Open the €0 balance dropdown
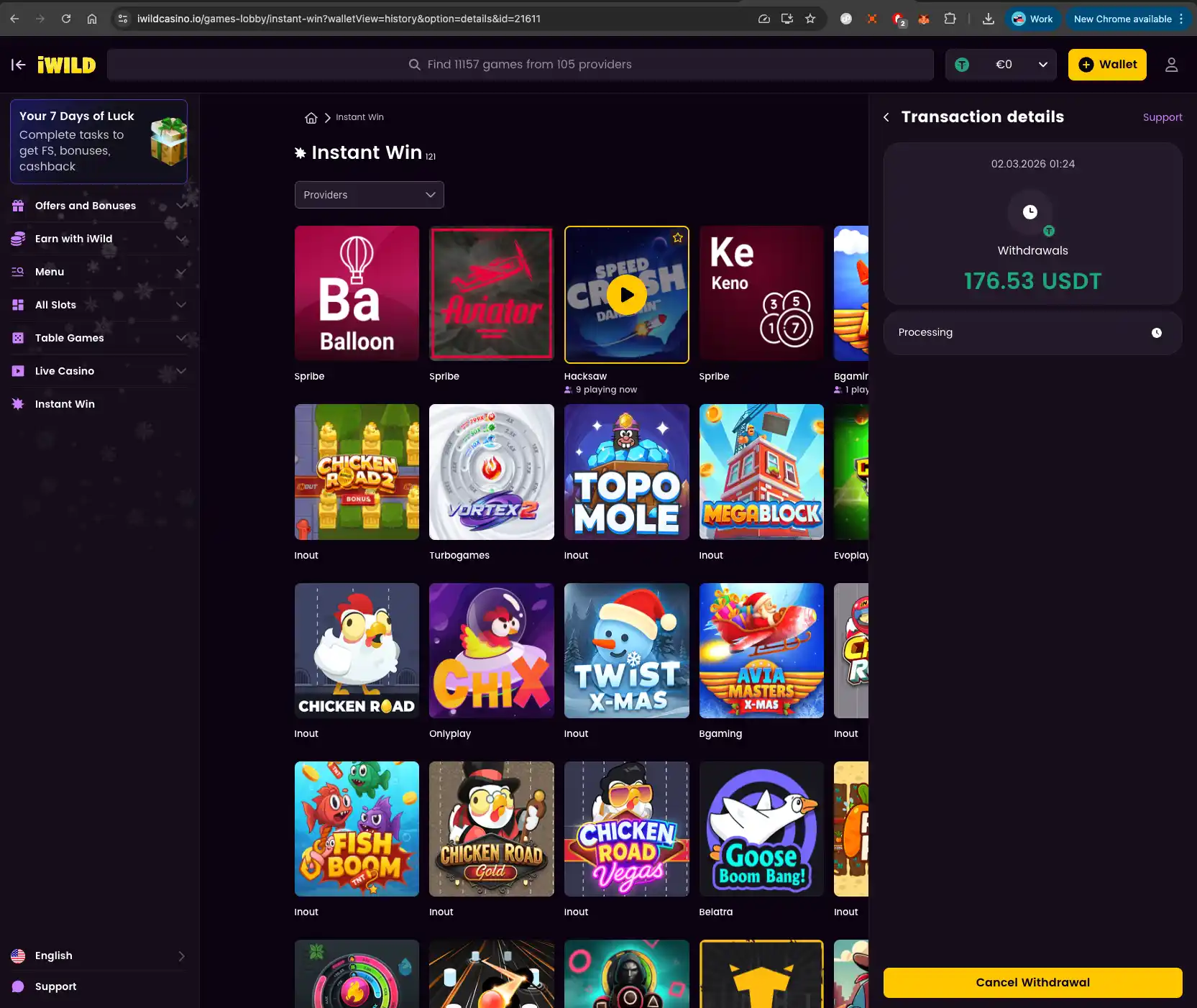 click(1001, 65)
